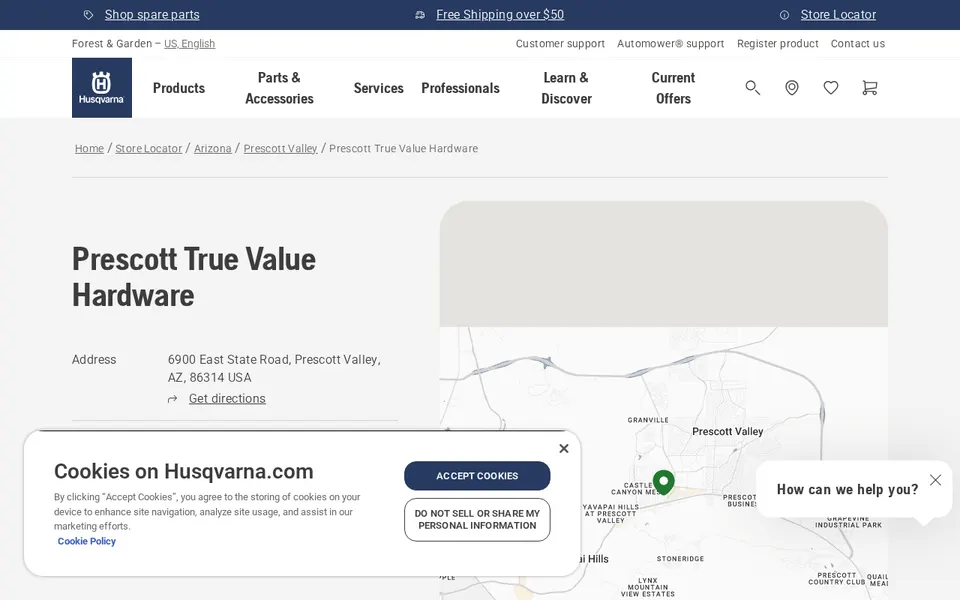The width and height of the screenshot is (960, 600).
Task: Open the search magnifier icon
Action: [x=752, y=88]
